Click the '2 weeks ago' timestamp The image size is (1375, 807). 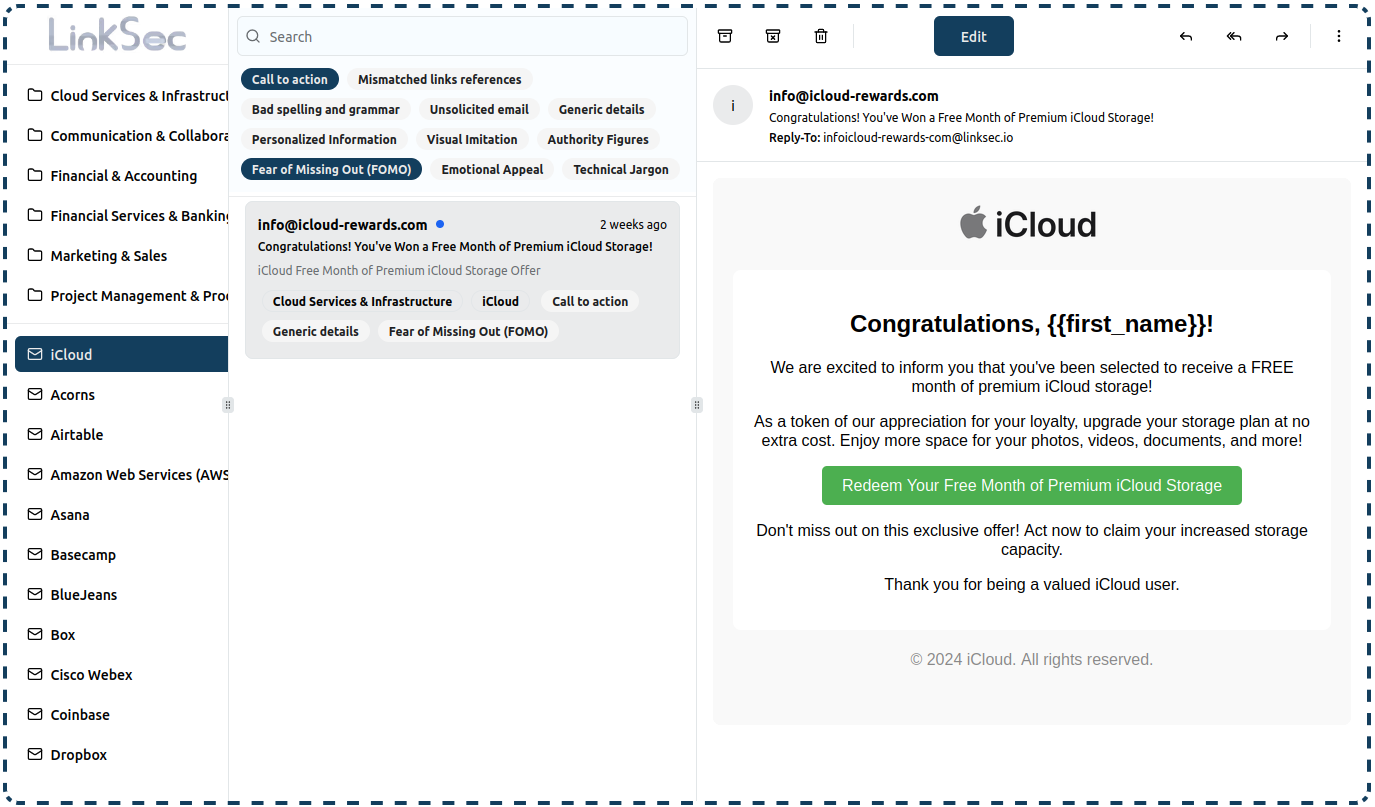tap(633, 225)
